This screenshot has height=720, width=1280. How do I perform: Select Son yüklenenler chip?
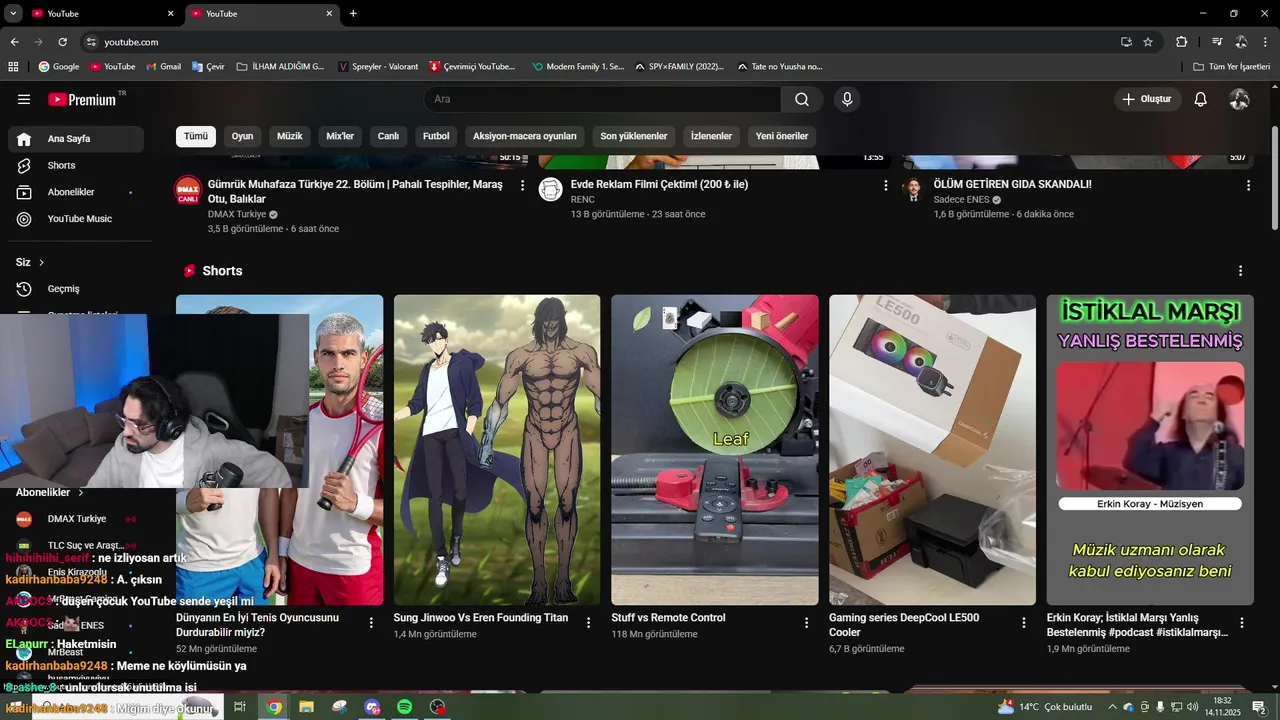click(634, 136)
